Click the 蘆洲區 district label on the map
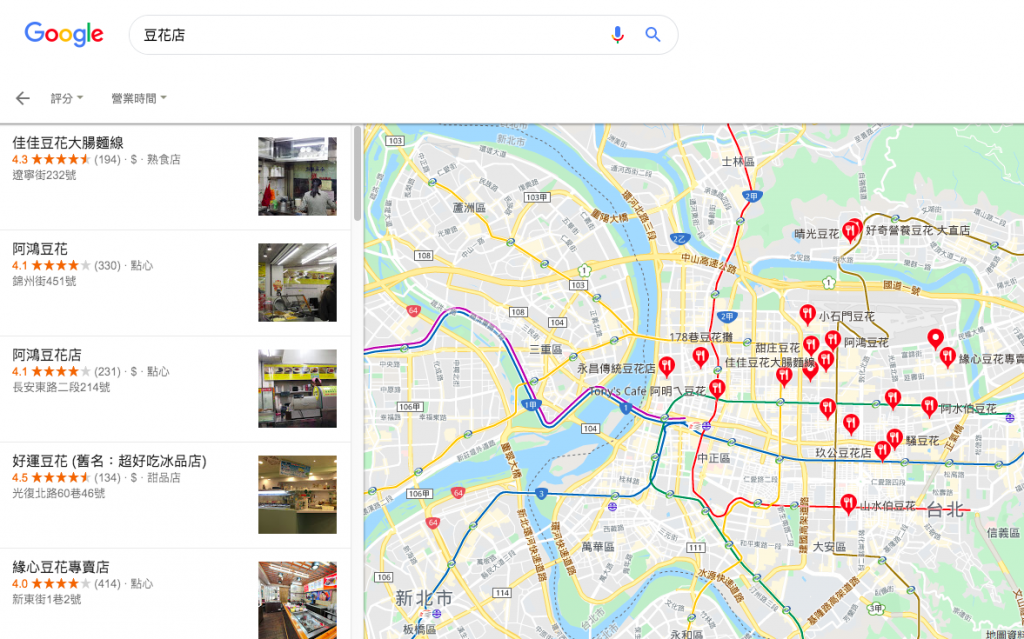 pyautogui.click(x=469, y=207)
